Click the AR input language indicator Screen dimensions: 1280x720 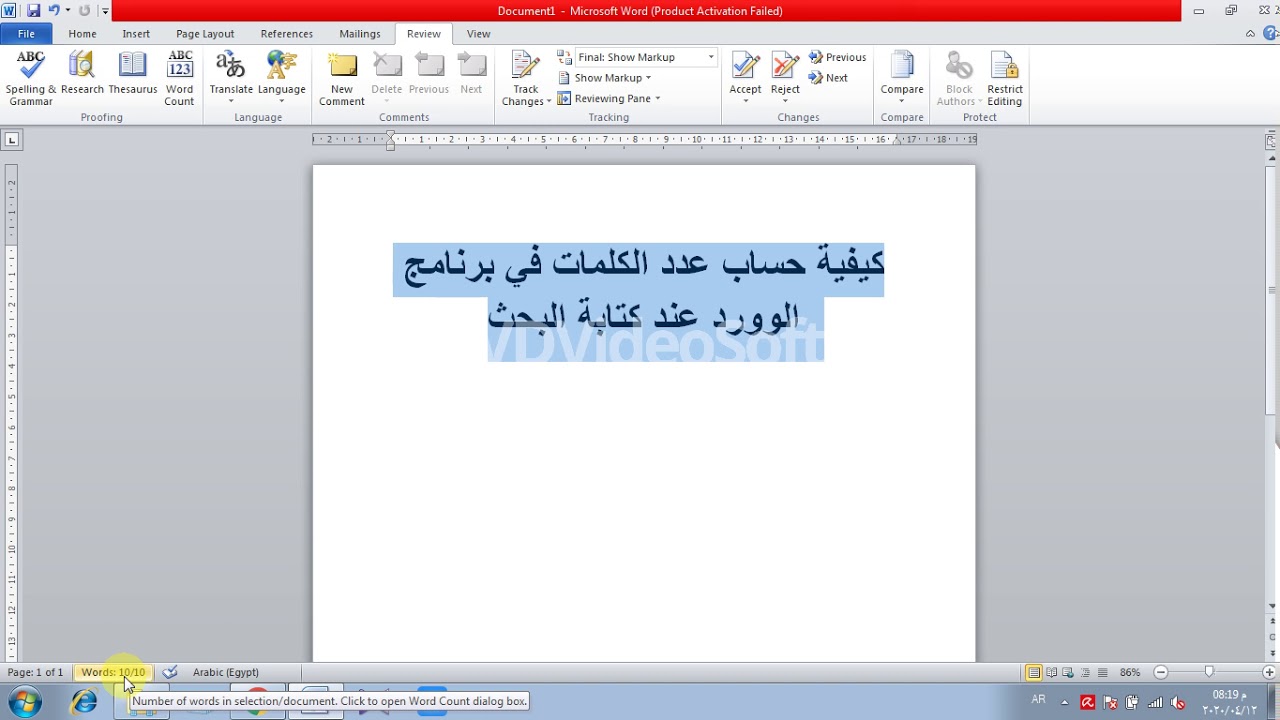click(x=1038, y=700)
